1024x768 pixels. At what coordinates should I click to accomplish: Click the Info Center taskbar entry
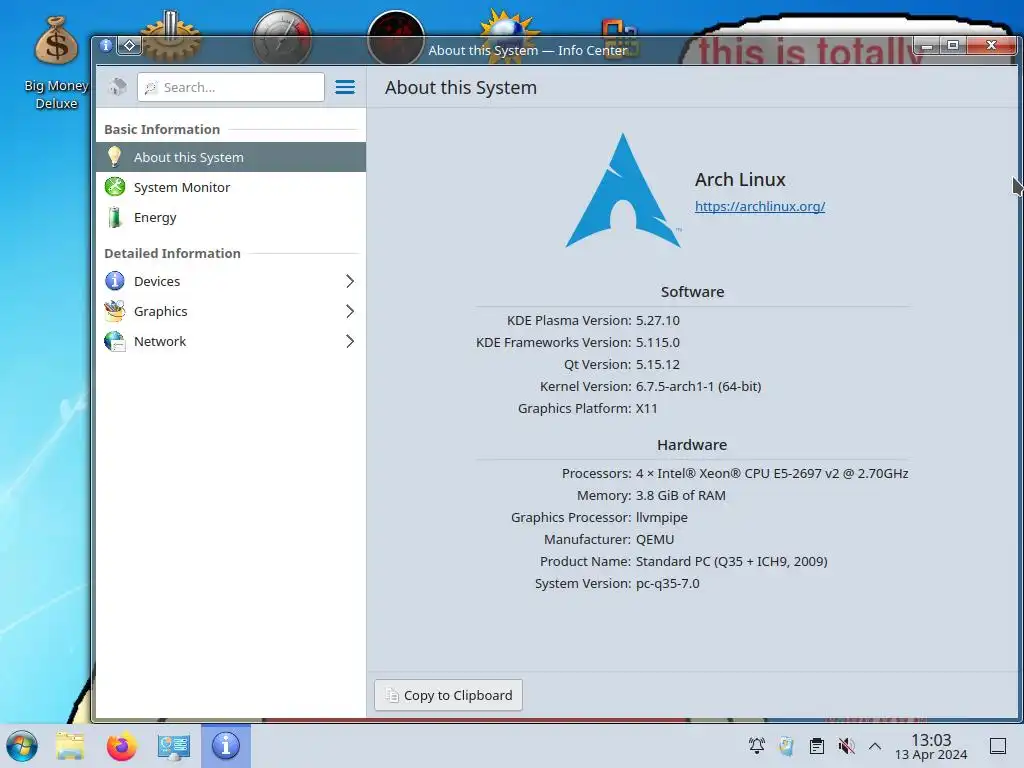pos(225,746)
